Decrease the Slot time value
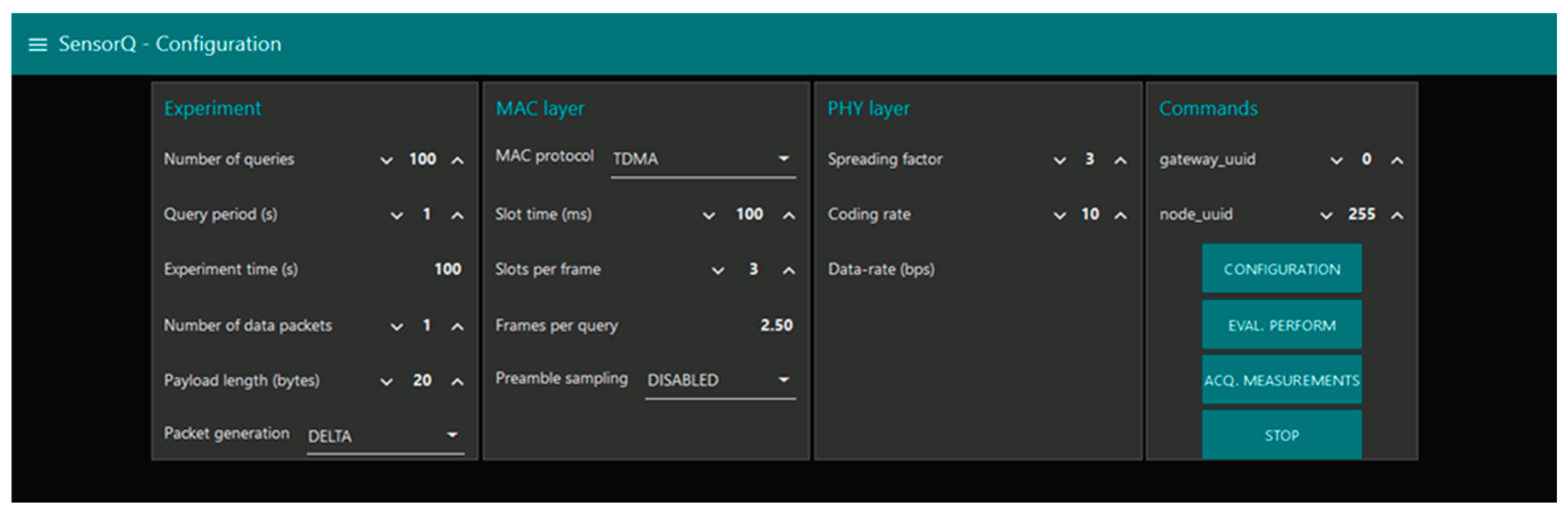Image resolution: width=1568 pixels, height=515 pixels. [708, 215]
